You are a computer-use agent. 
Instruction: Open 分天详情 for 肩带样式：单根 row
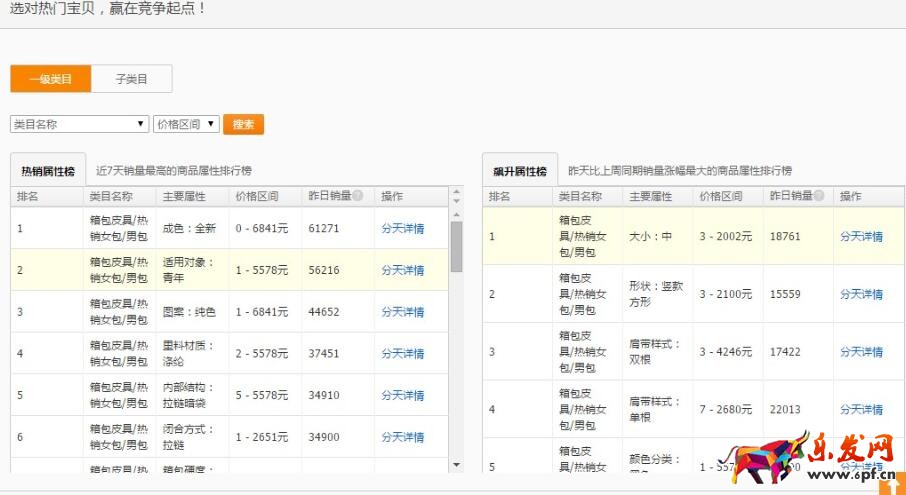point(861,409)
